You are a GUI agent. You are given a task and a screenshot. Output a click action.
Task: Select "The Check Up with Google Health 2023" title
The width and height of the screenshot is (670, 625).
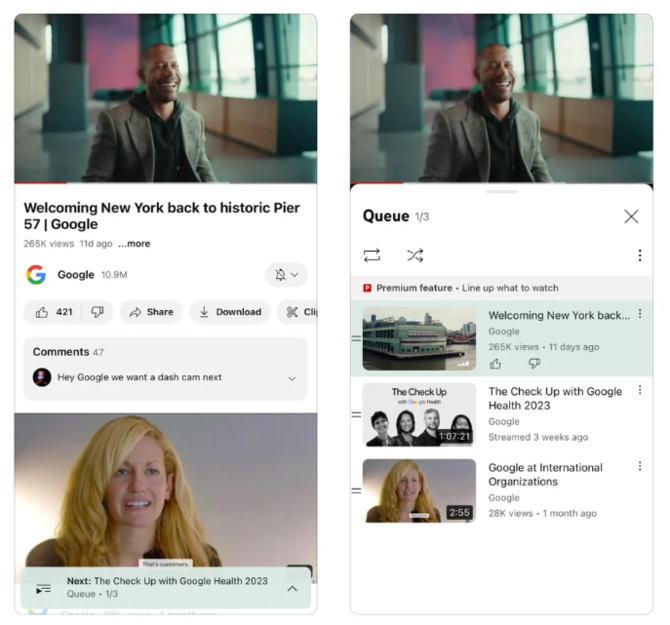tap(555, 399)
